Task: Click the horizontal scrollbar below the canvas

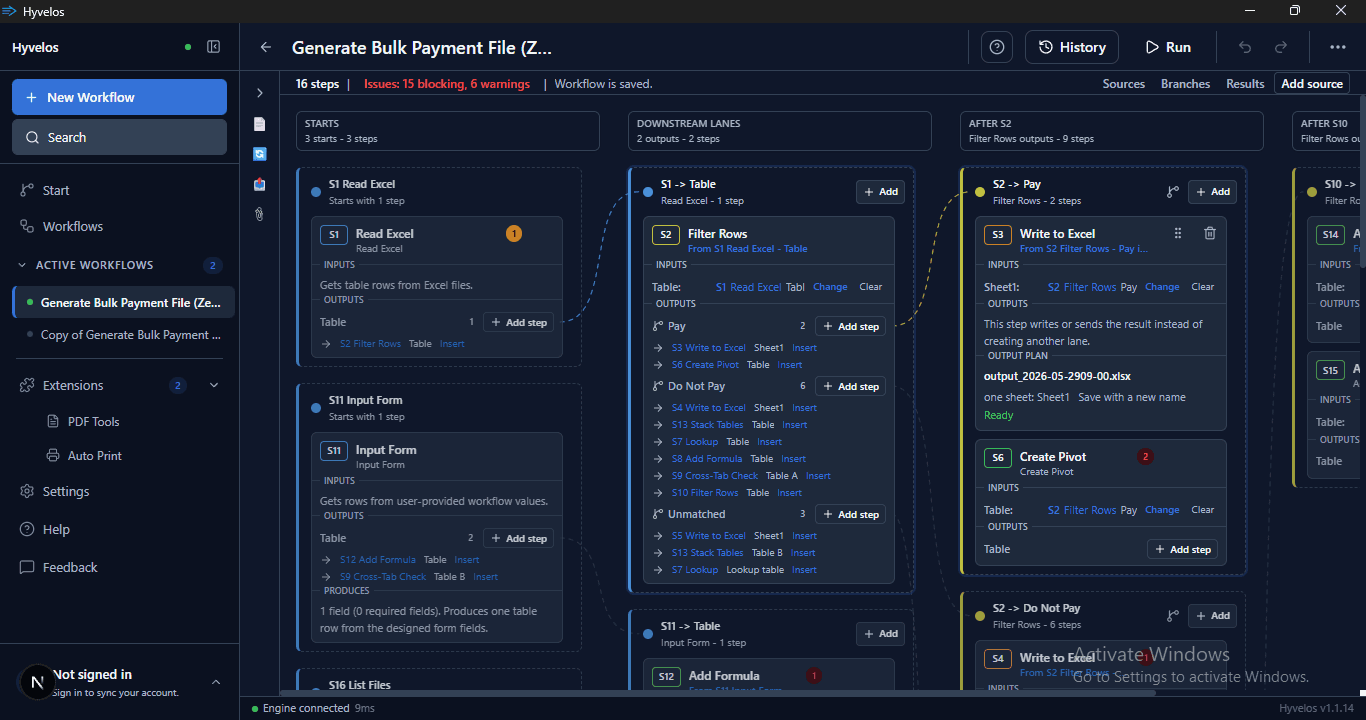Action: click(717, 692)
